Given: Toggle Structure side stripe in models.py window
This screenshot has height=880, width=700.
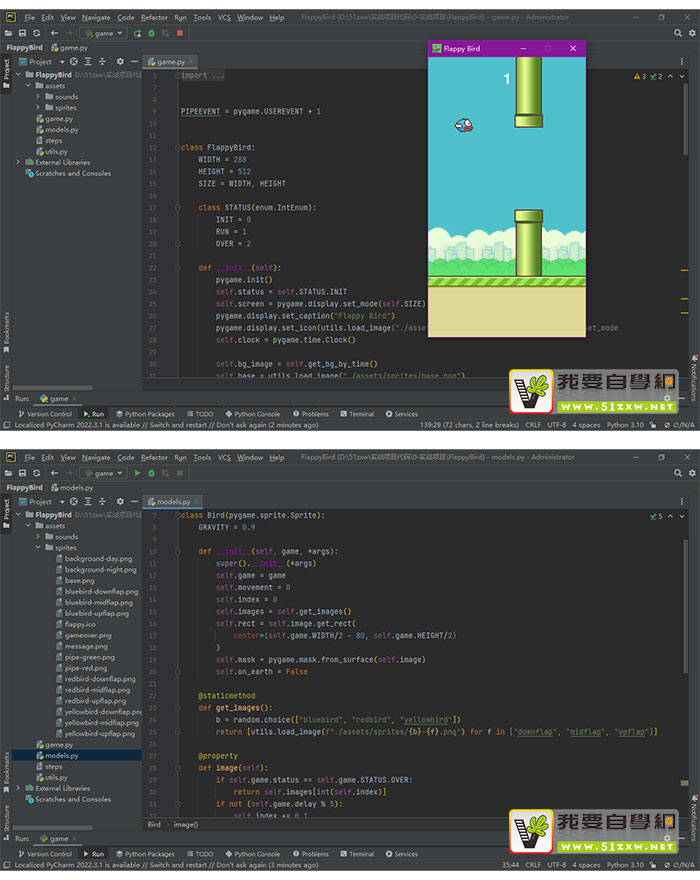Looking at the screenshot, I should point(7,822).
